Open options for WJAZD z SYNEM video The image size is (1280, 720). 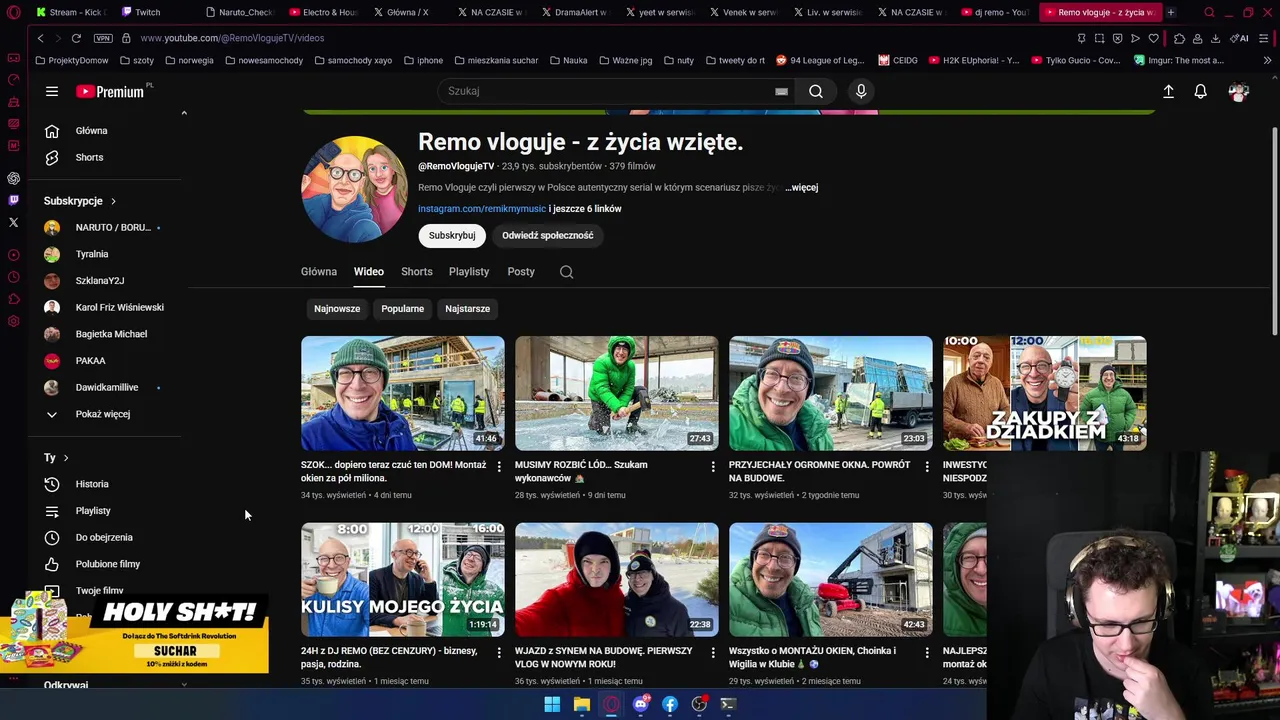713,653
